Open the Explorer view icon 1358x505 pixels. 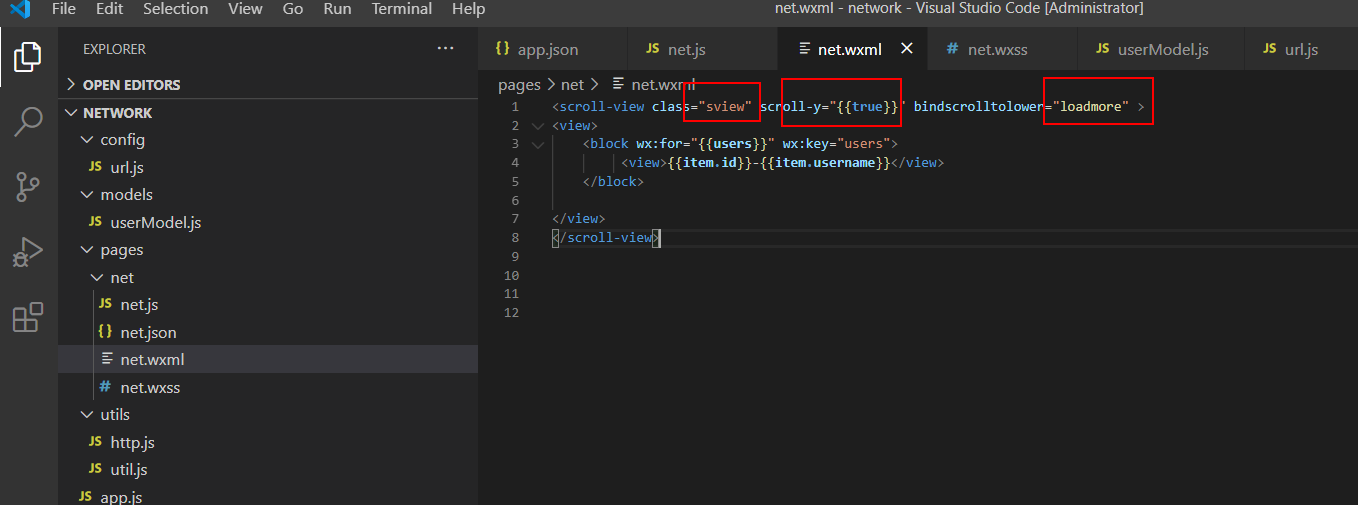(x=28, y=56)
